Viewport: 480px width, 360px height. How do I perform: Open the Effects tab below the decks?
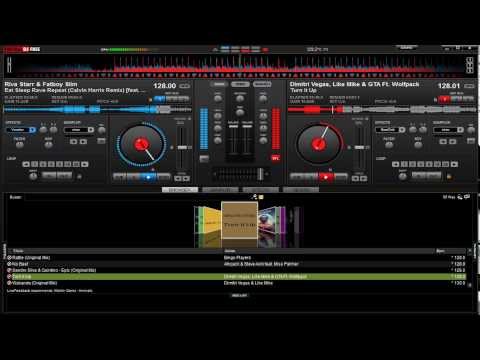coord(261,190)
